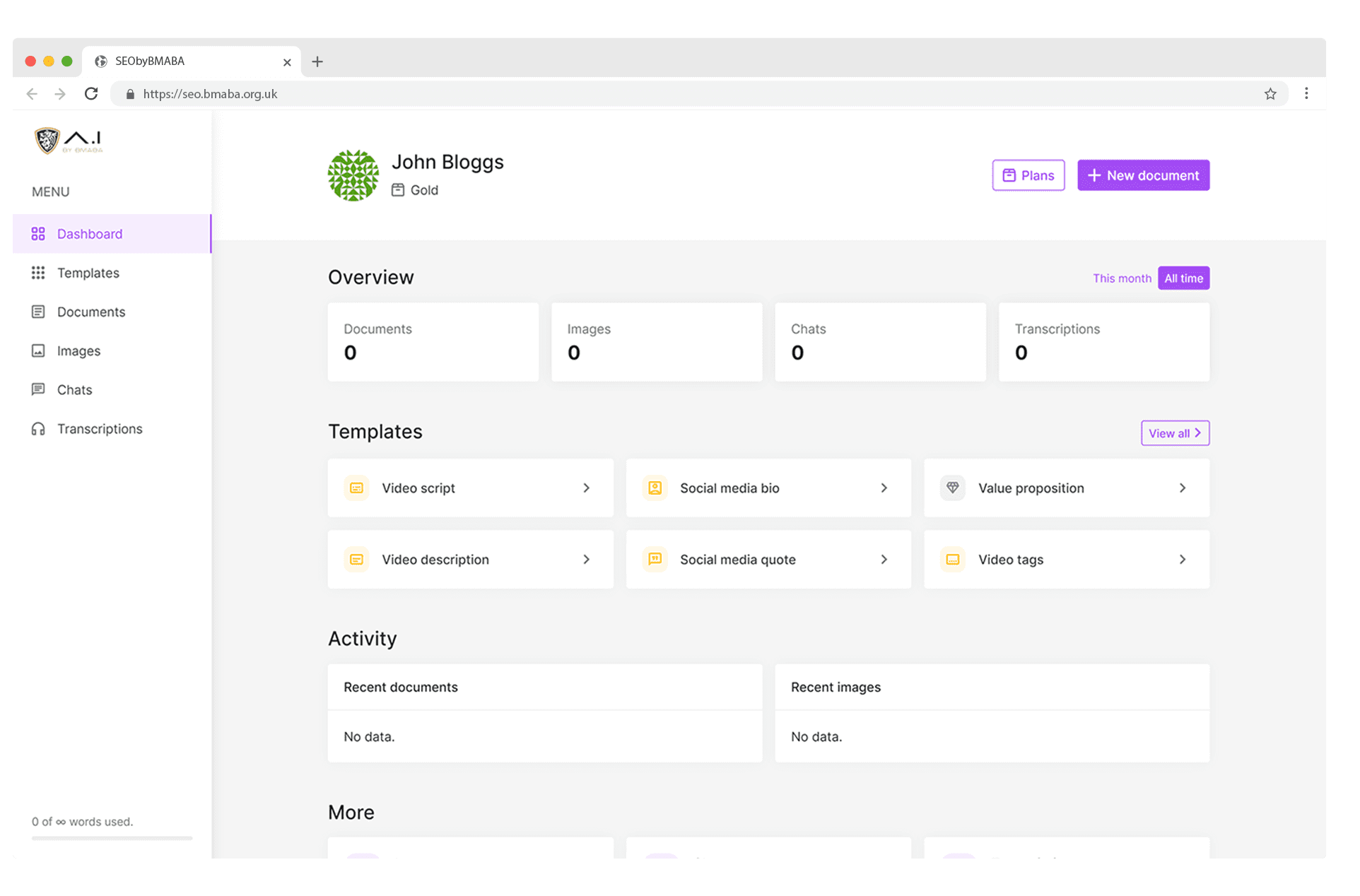
Task: Open the browser three-dot menu
Action: (x=1306, y=93)
